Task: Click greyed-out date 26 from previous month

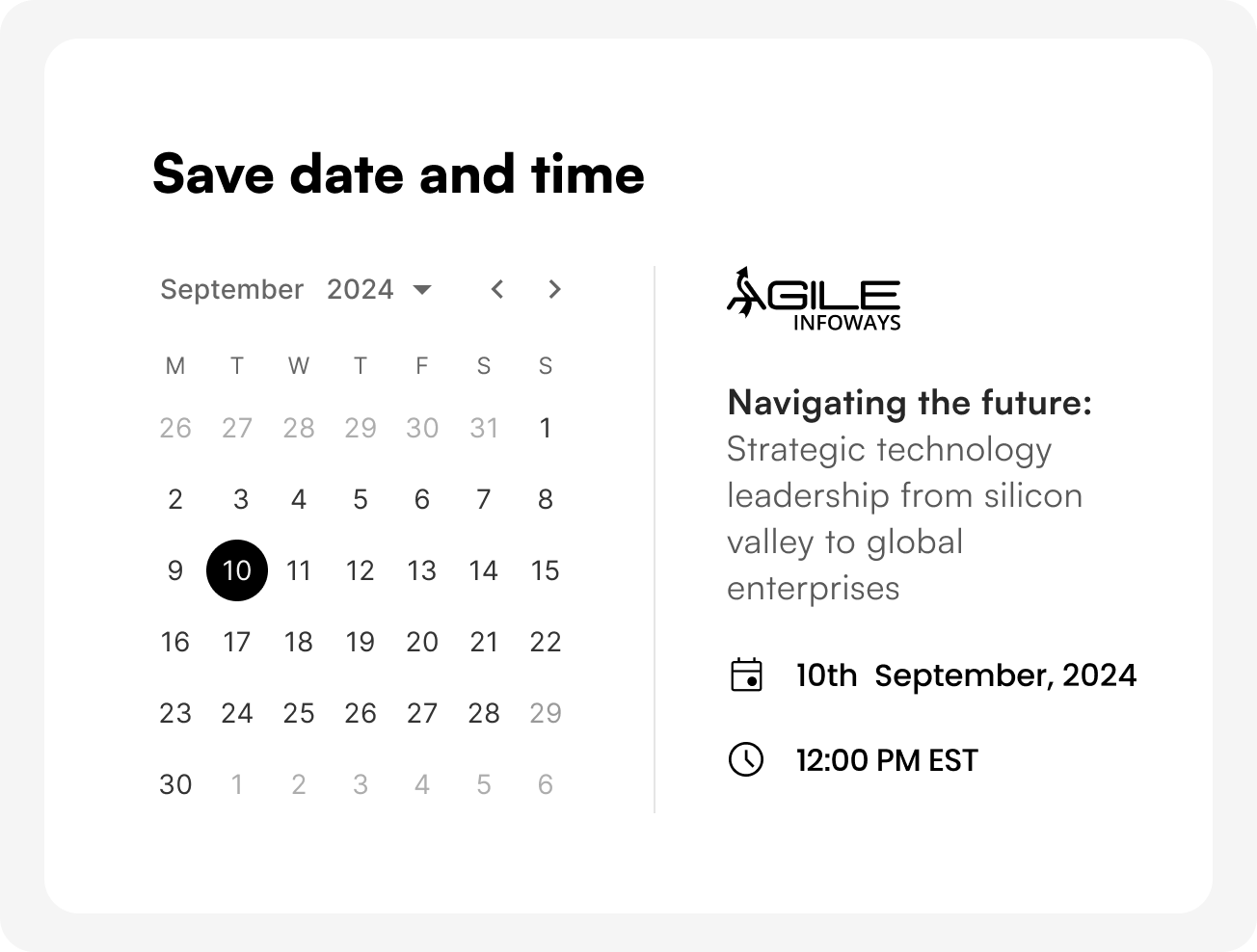Action: (x=175, y=428)
